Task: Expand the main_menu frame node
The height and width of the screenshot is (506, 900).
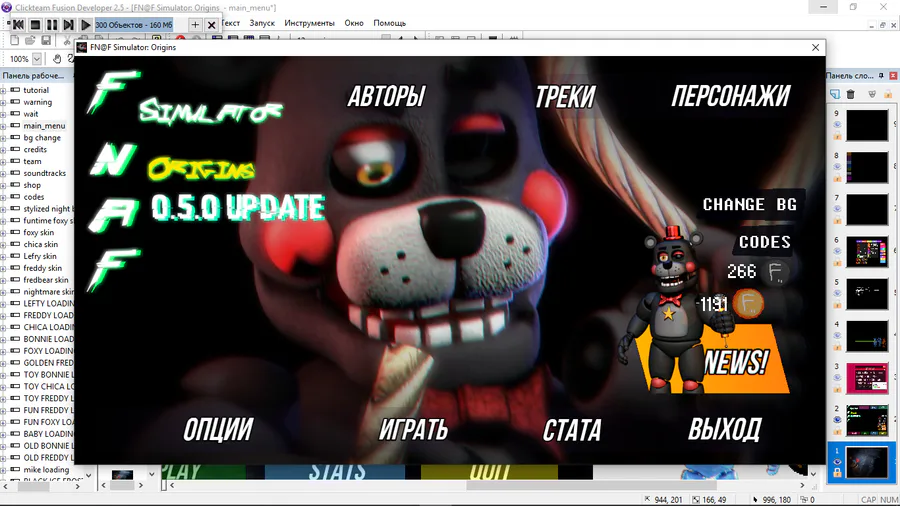Action: tap(3, 126)
